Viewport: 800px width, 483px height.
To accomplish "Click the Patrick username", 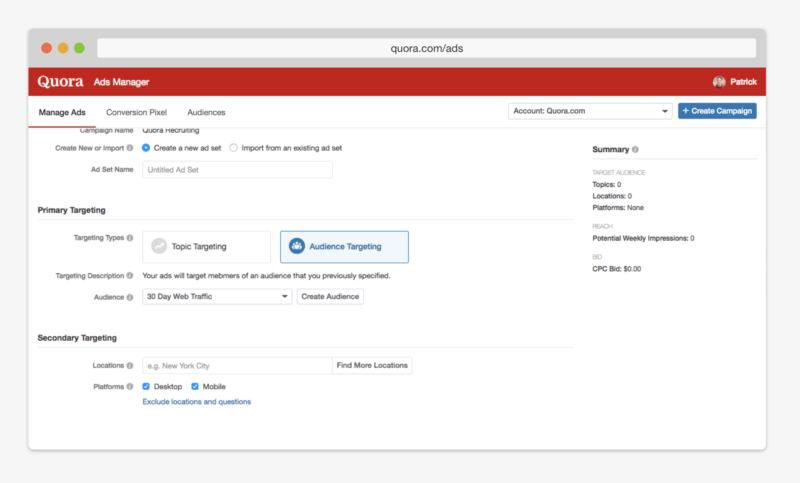I will tap(743, 82).
